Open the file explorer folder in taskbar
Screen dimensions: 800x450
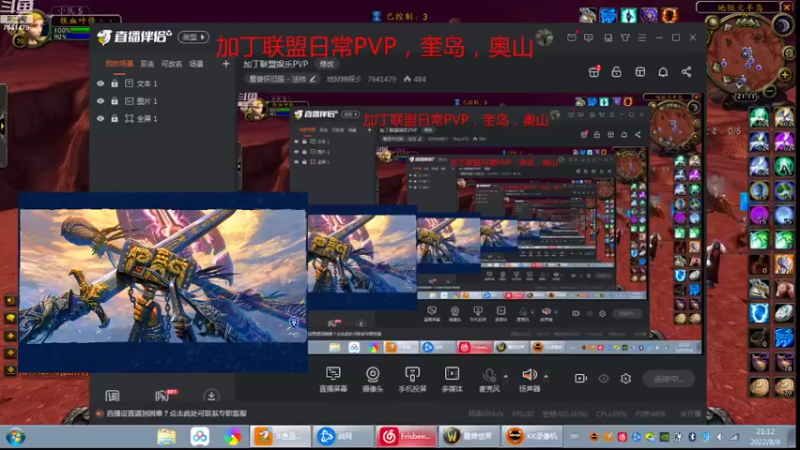click(167, 437)
